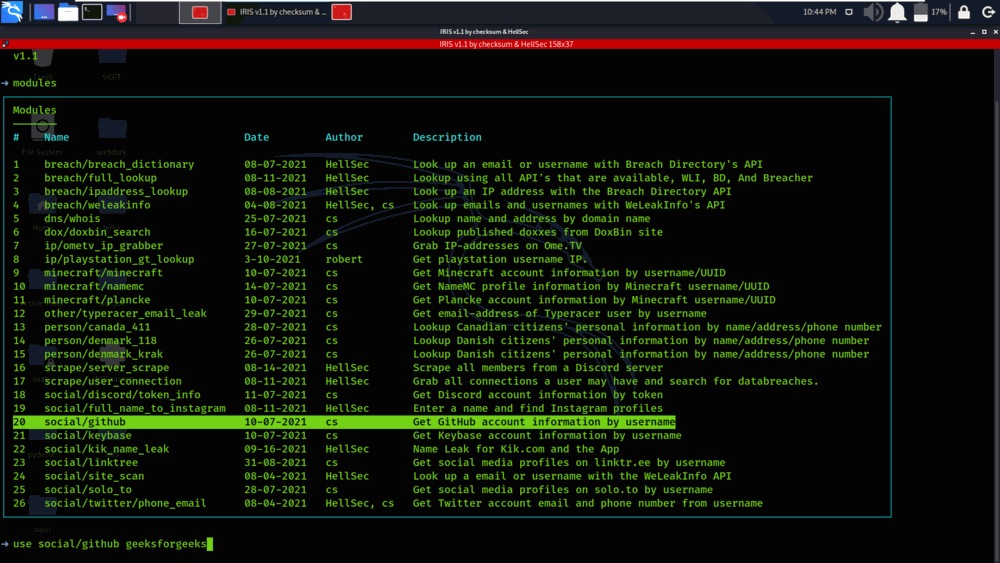The width and height of the screenshot is (1000, 563).
Task: Click the Name column header
Action: (x=56, y=137)
